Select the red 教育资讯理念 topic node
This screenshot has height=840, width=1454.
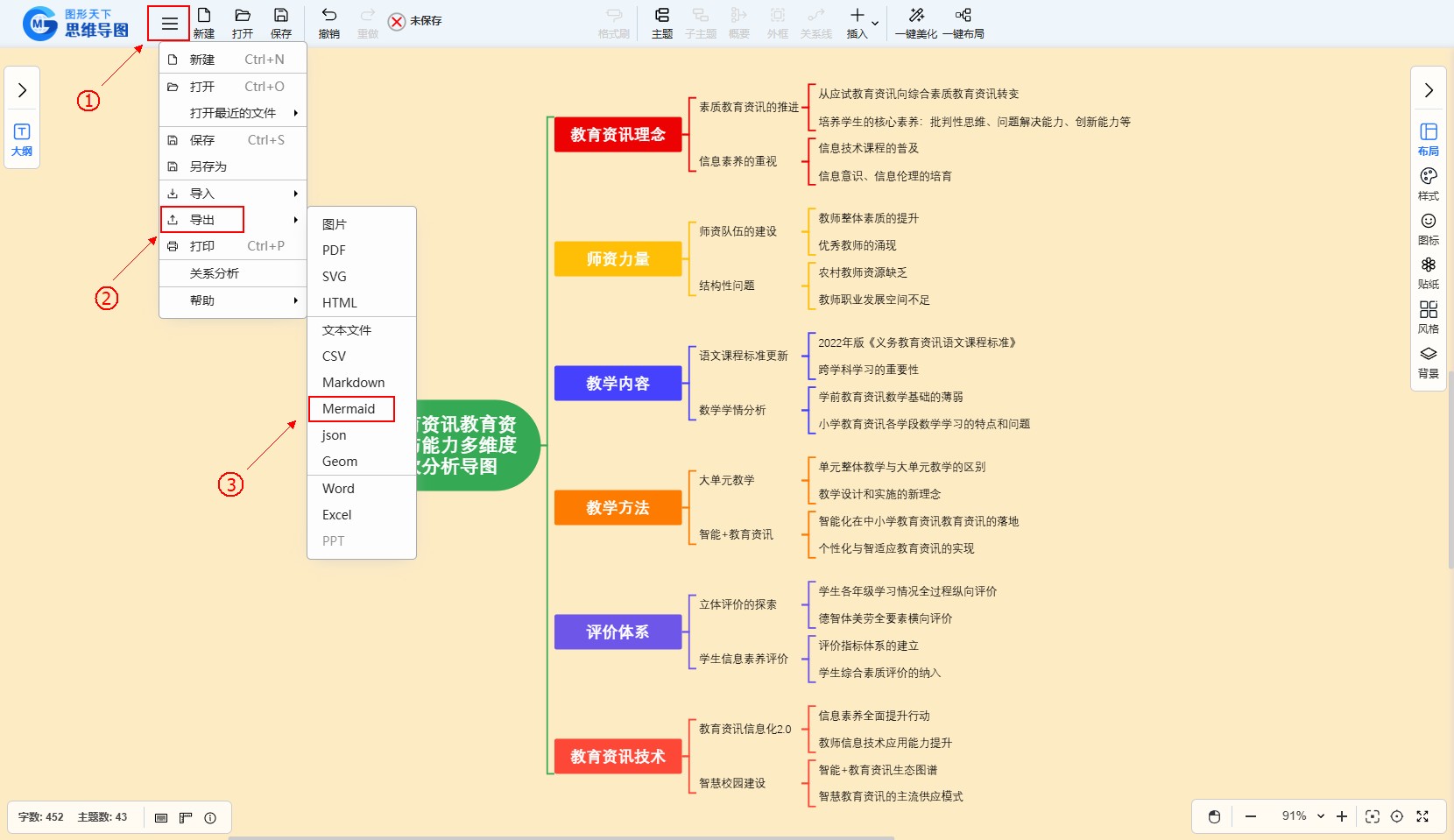618,135
